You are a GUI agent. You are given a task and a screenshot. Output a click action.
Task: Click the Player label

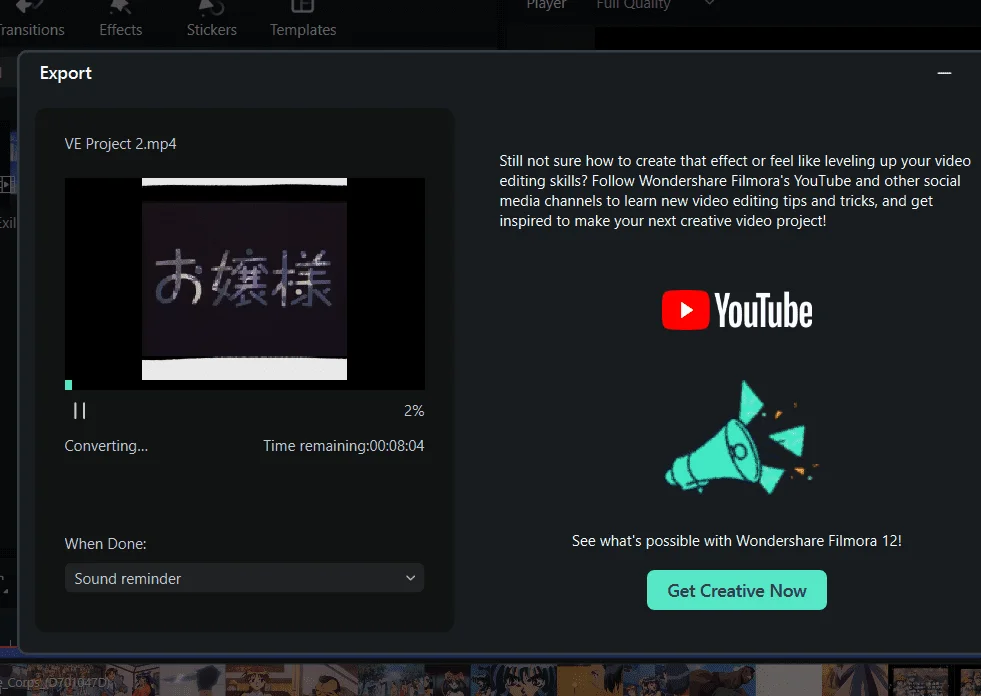(x=546, y=5)
